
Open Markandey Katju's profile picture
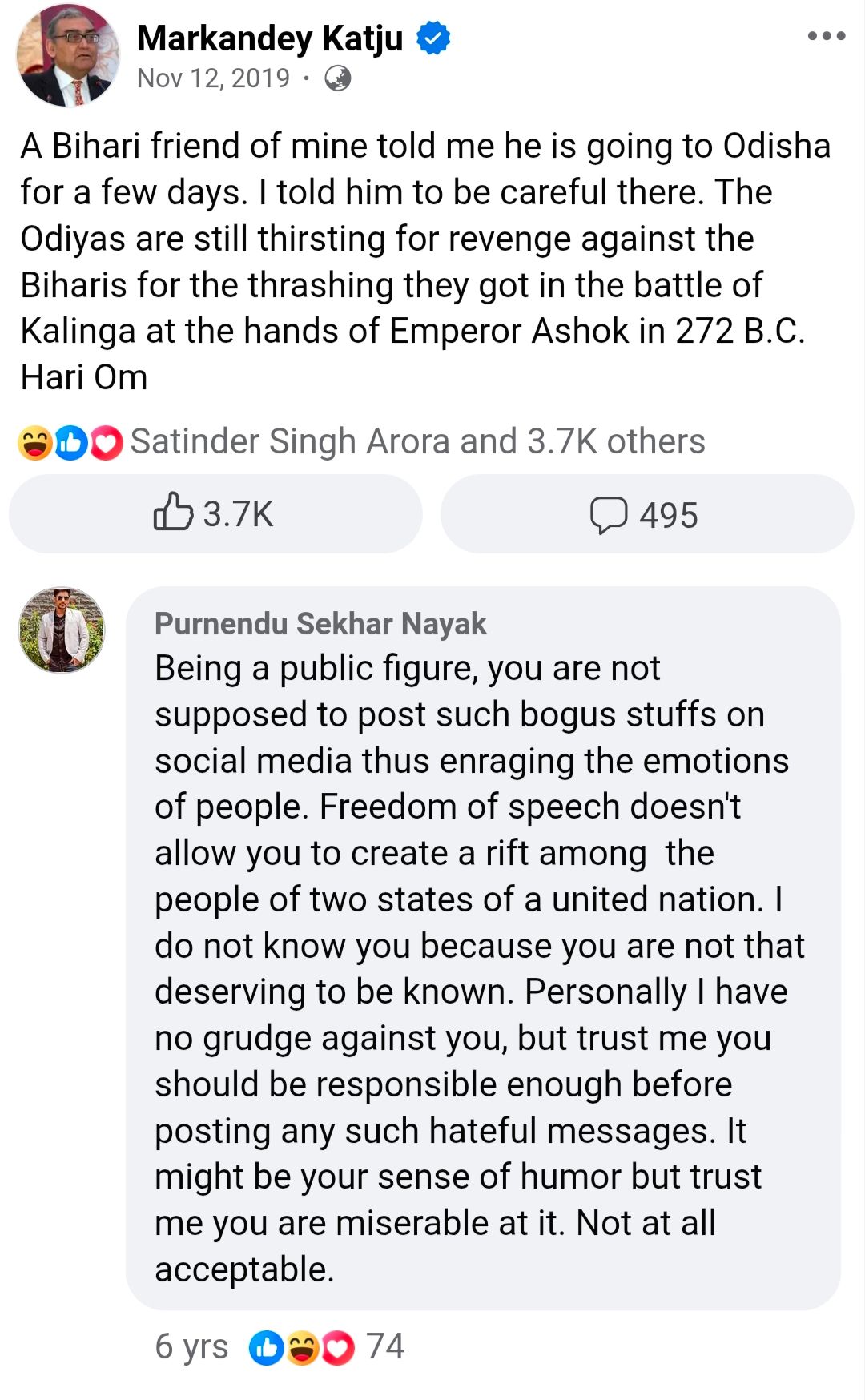click(67, 54)
